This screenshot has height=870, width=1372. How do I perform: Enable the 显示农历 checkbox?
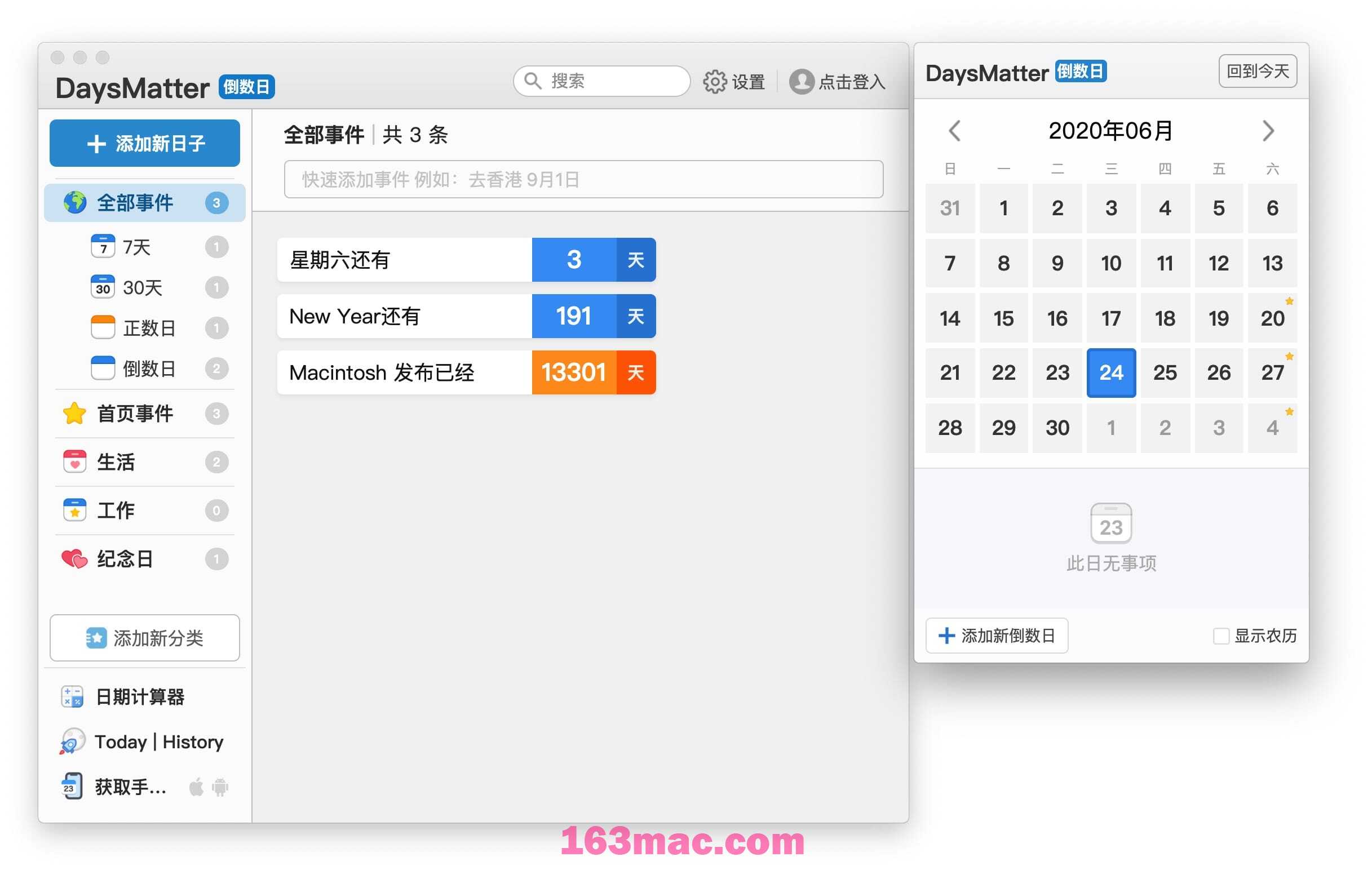click(x=1220, y=636)
